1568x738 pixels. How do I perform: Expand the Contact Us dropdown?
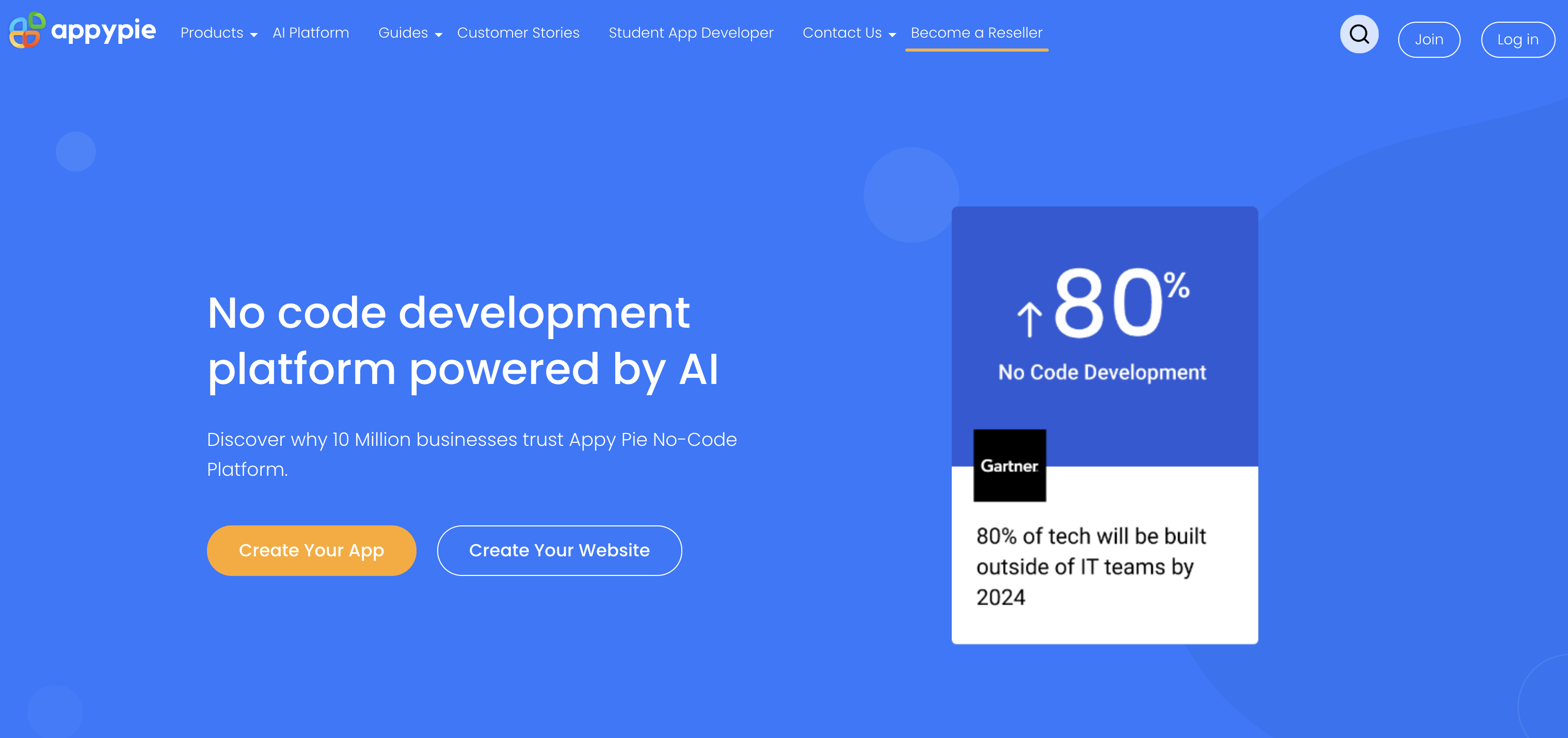849,33
